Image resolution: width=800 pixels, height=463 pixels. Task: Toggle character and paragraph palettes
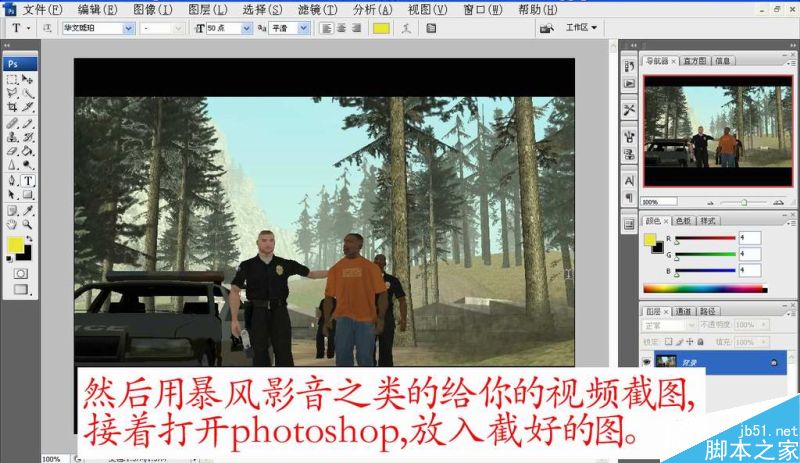coord(431,28)
